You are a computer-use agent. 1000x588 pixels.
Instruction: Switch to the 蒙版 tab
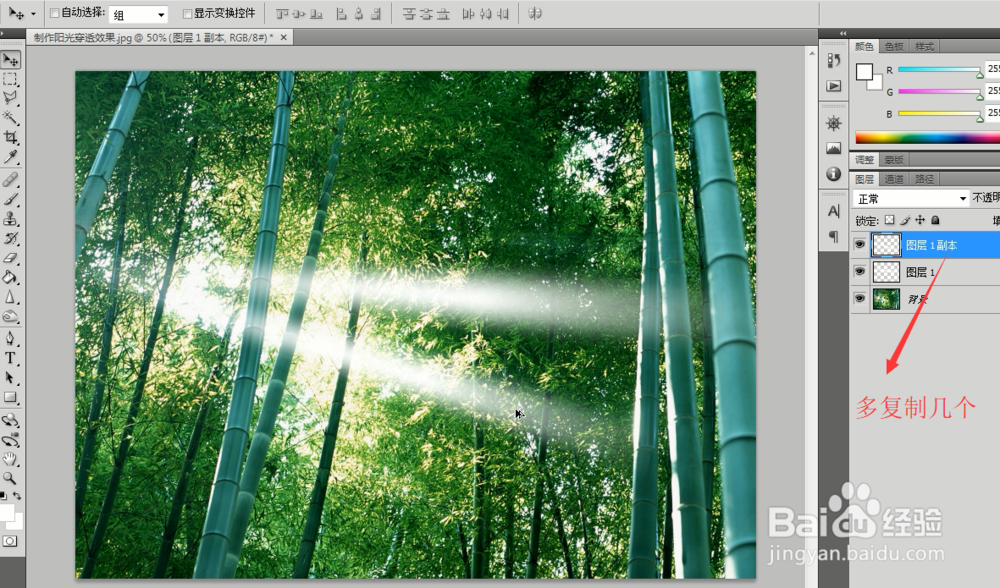894,159
